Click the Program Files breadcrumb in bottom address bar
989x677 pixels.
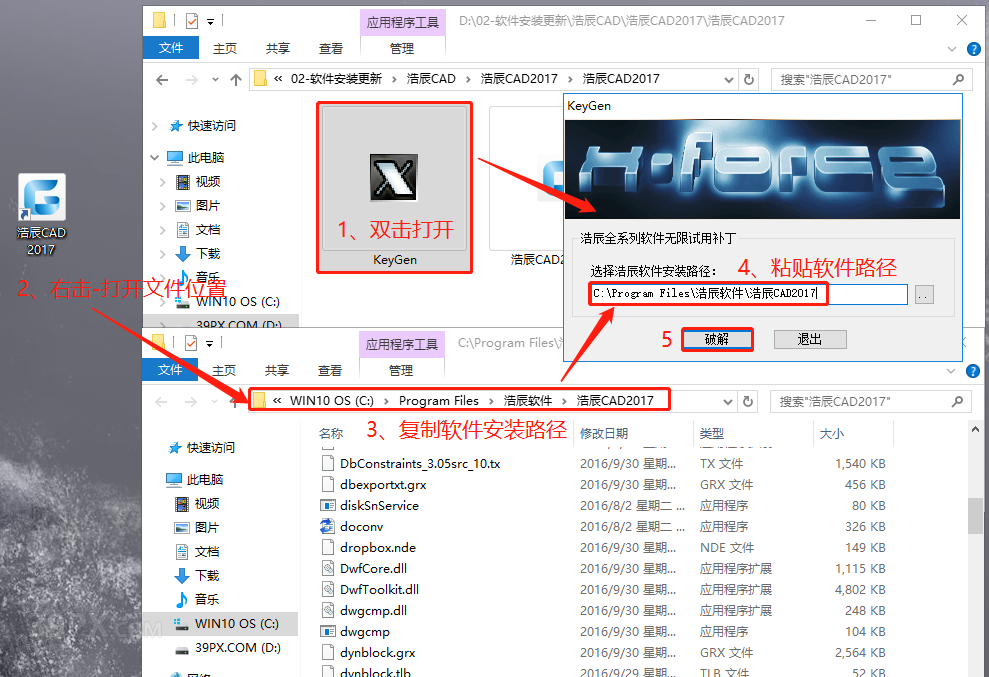pos(438,401)
